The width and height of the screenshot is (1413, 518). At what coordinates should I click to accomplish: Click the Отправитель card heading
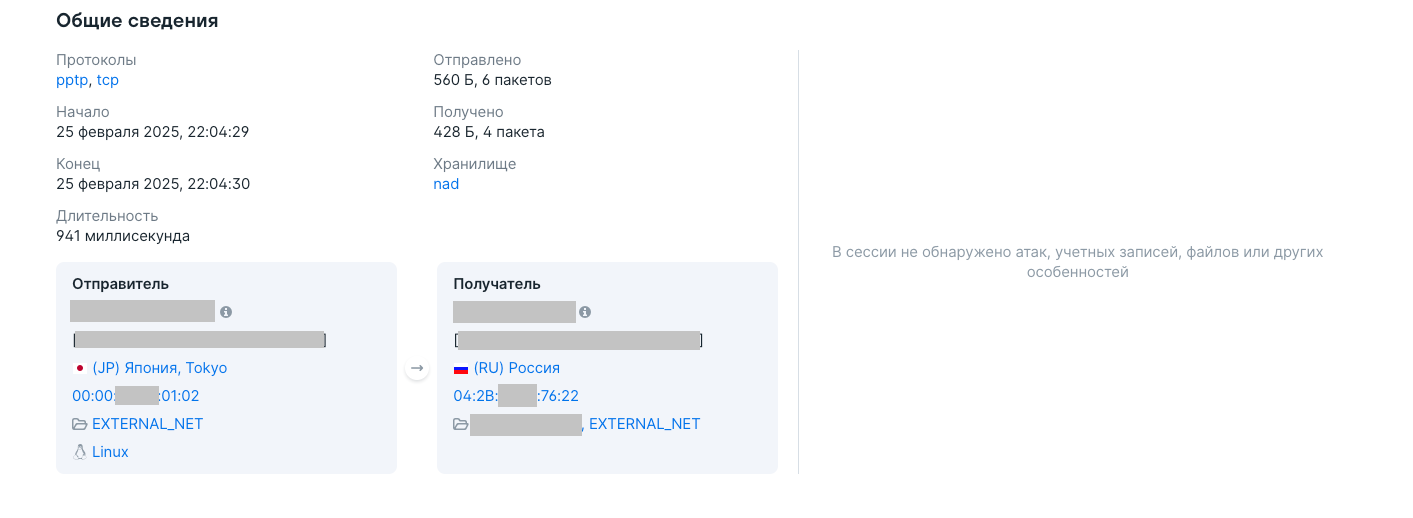[120, 284]
